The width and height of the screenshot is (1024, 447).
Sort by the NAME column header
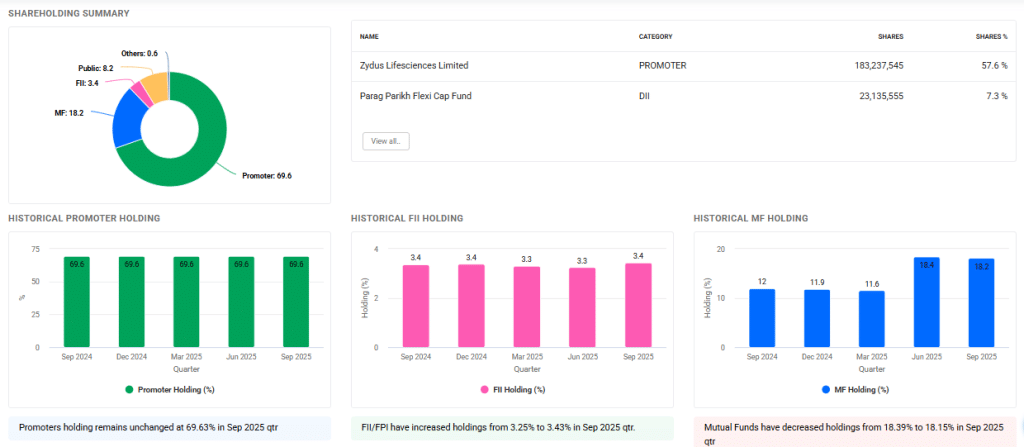click(369, 36)
